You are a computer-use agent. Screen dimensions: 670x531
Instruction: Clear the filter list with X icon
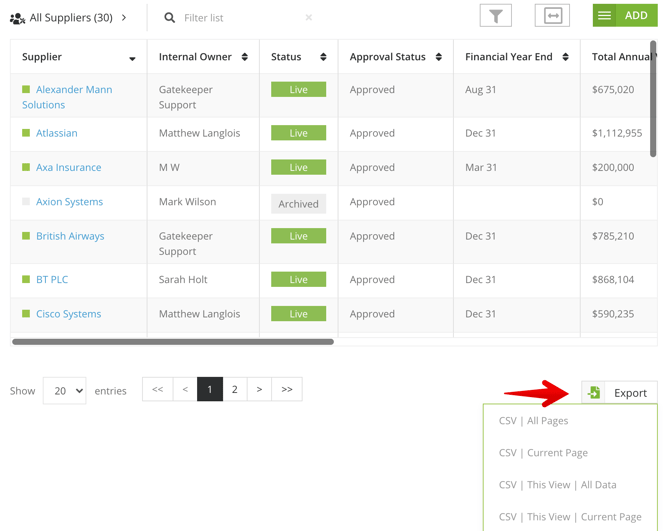309,18
